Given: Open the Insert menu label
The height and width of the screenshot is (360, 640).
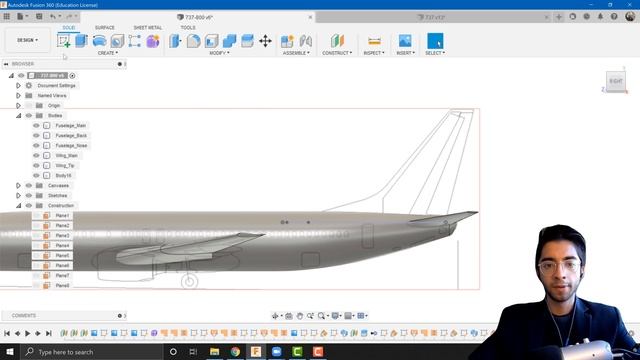Looking at the screenshot, I should (405, 53).
